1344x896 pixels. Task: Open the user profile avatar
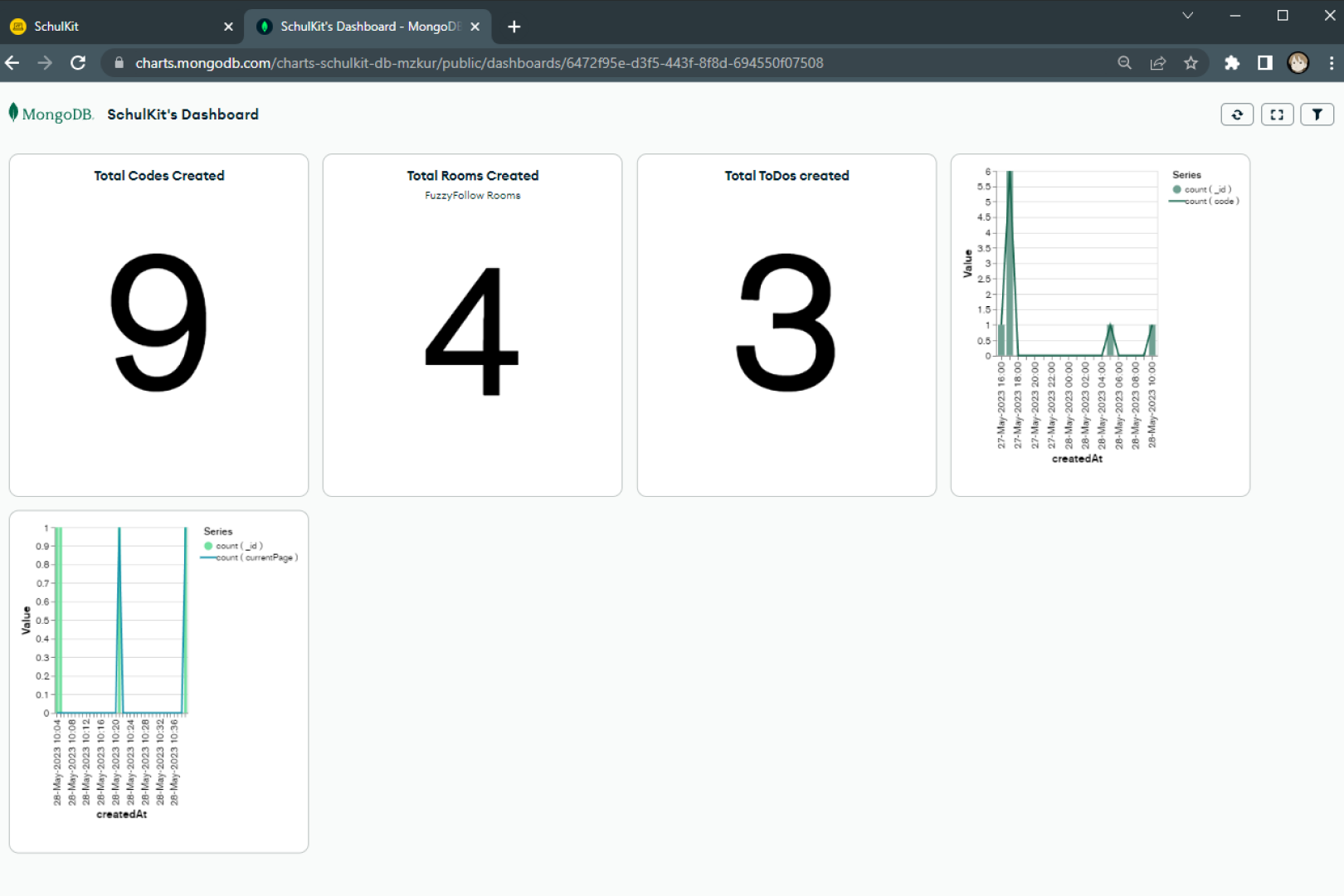coord(1298,63)
